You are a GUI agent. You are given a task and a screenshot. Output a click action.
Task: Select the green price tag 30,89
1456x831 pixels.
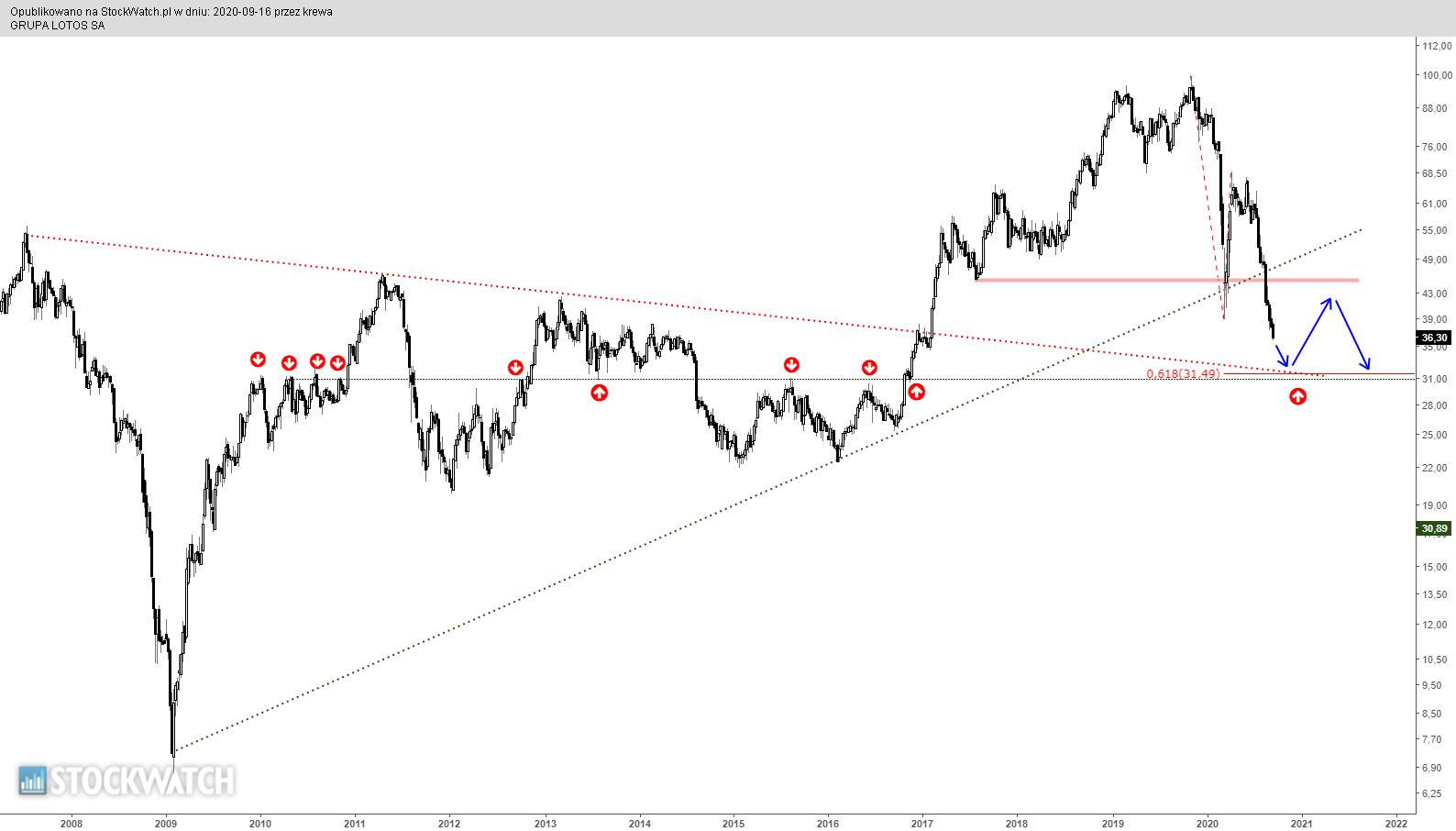(1434, 528)
